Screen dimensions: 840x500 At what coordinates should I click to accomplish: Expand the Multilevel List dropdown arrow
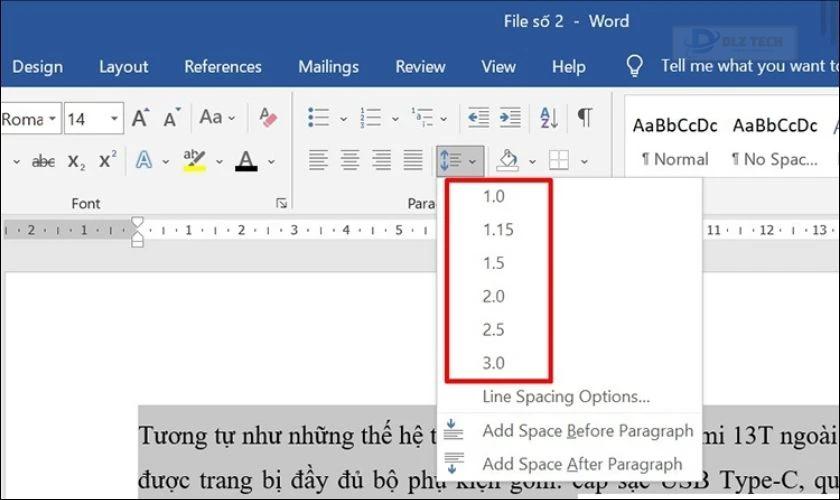pos(444,119)
